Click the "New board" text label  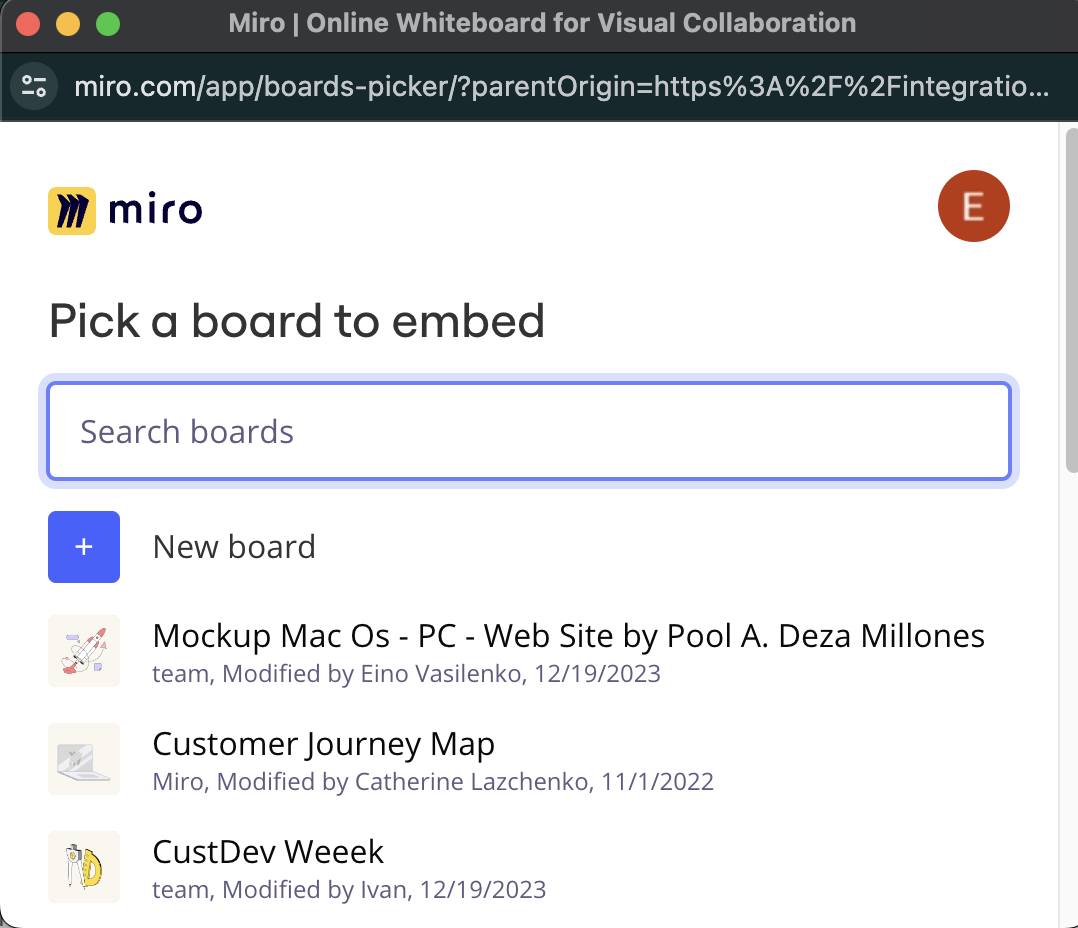coord(234,547)
